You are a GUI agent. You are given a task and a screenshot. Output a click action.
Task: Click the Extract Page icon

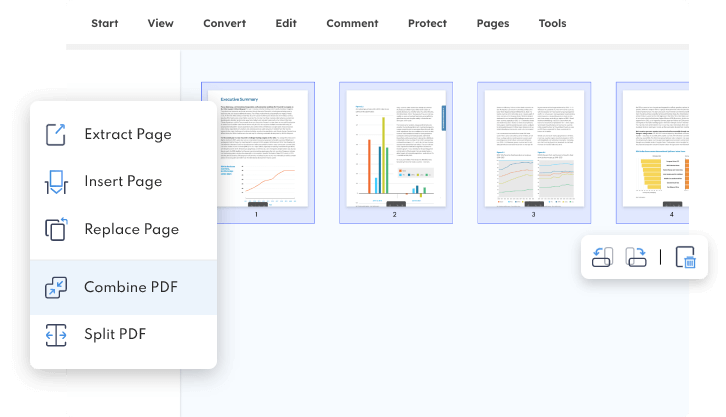(56, 134)
